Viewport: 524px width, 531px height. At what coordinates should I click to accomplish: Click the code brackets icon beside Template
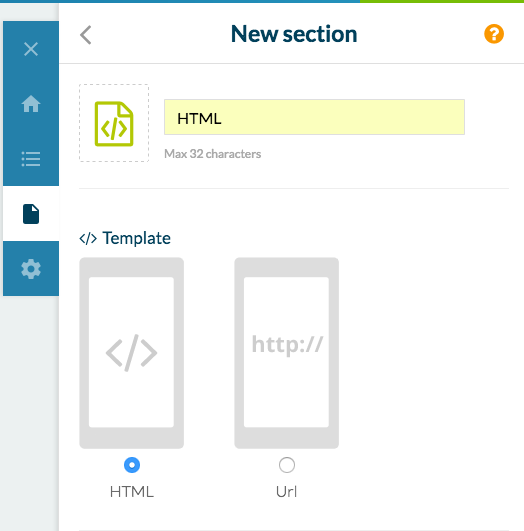[x=88, y=238]
